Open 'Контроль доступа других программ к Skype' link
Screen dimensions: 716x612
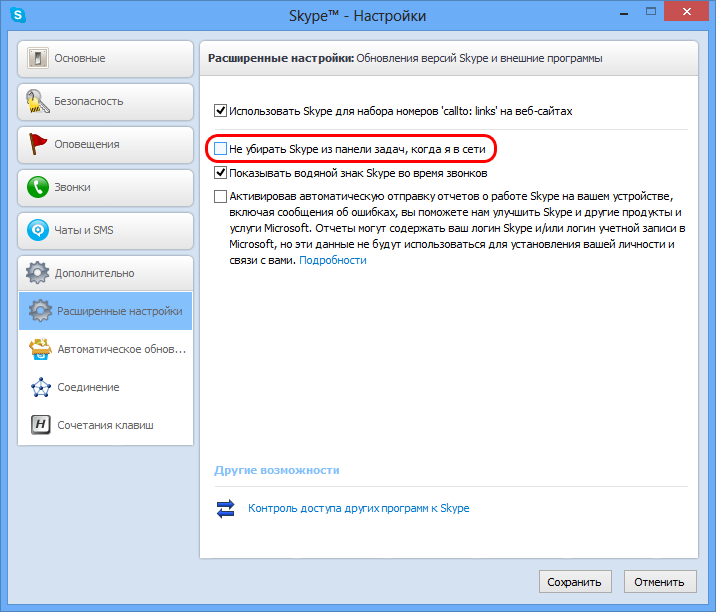[x=358, y=508]
